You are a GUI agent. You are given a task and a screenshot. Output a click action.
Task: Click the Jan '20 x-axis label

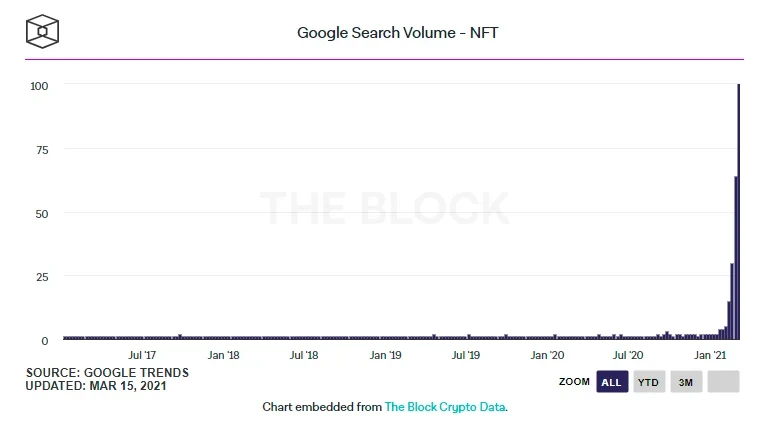tap(547, 355)
